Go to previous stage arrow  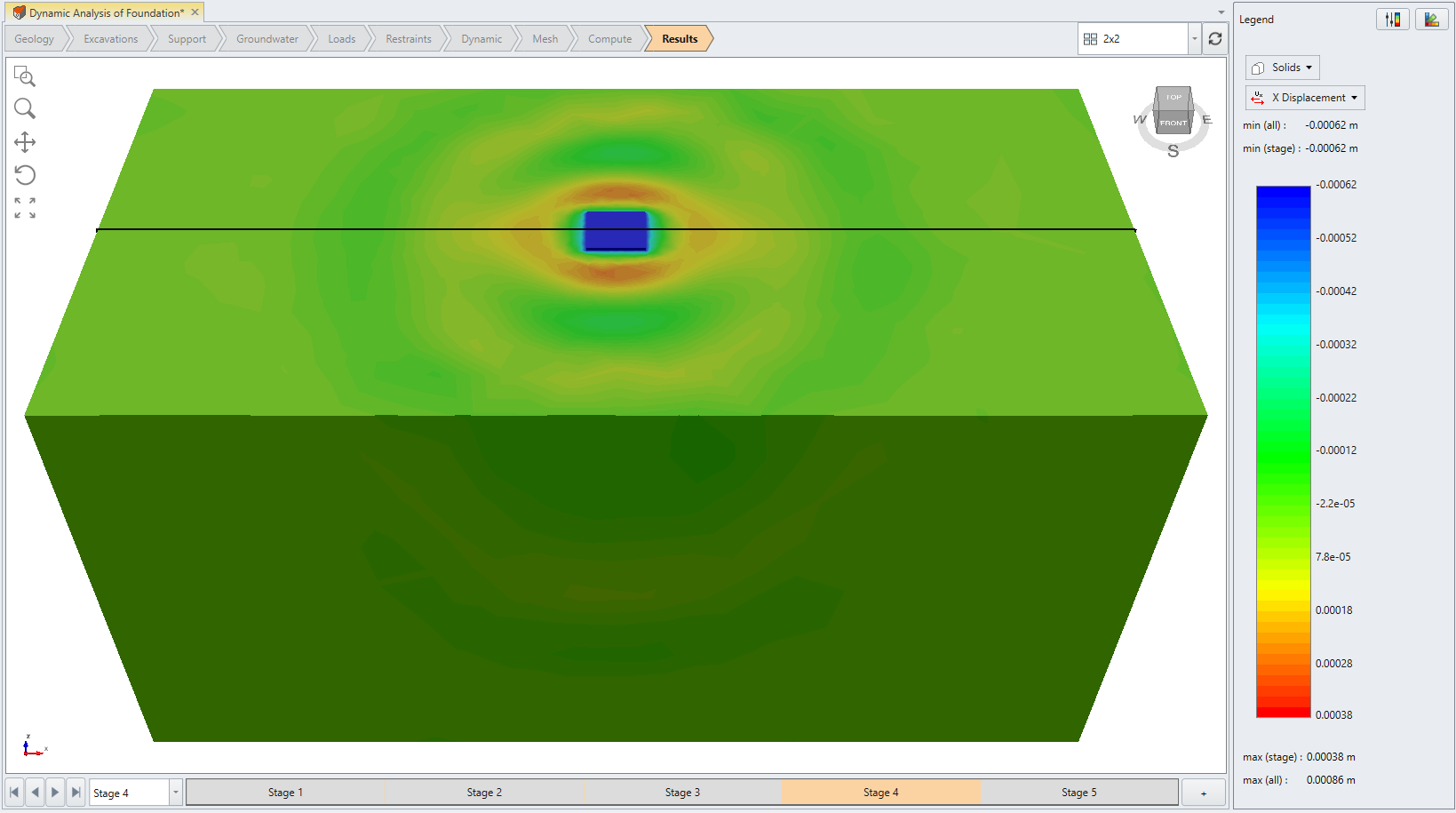[x=35, y=793]
